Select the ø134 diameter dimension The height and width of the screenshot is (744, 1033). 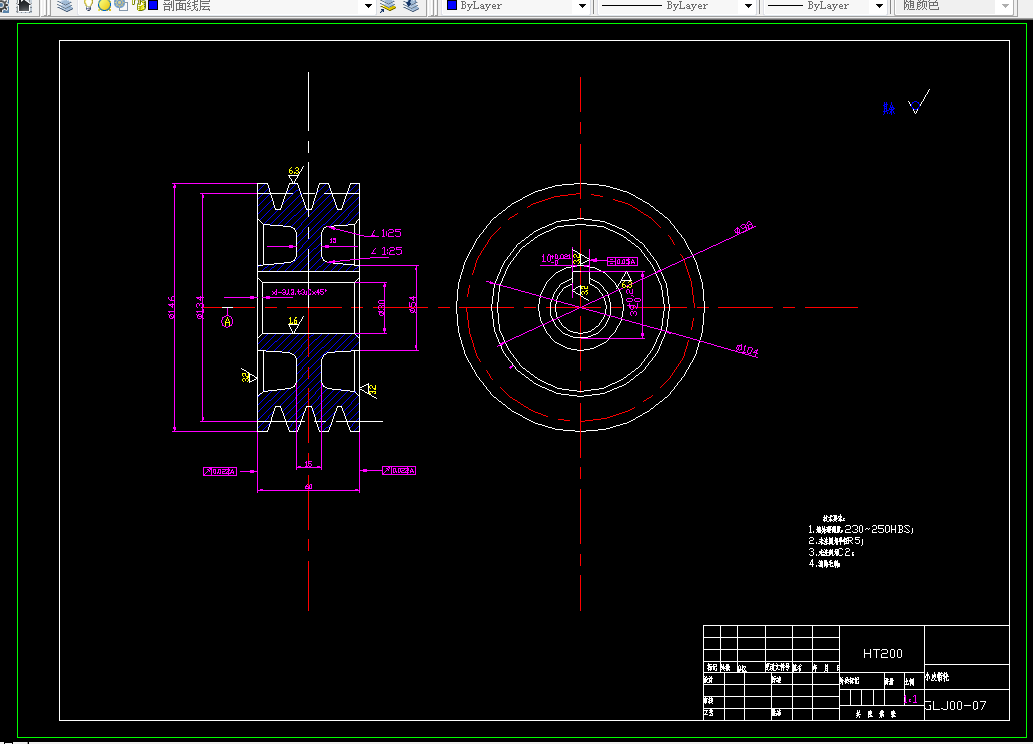(x=200, y=307)
